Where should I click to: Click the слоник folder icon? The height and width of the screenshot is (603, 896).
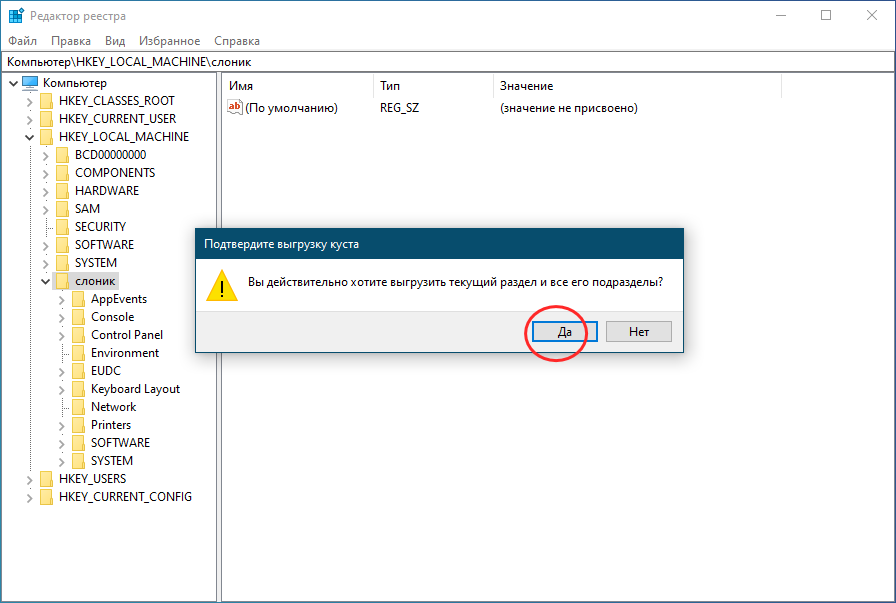pyautogui.click(x=63, y=281)
